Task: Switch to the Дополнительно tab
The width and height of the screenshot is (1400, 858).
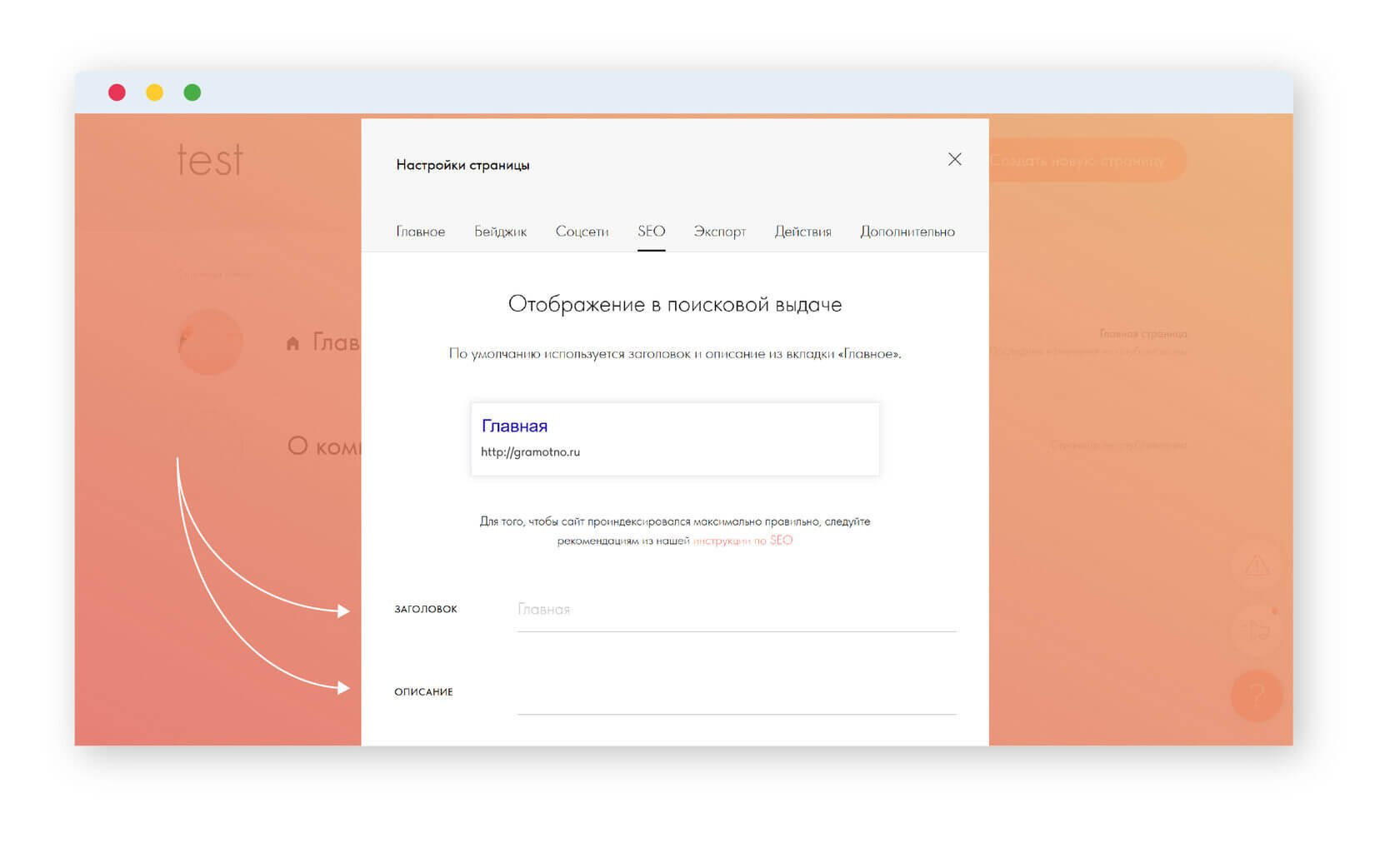Action: coord(907,232)
